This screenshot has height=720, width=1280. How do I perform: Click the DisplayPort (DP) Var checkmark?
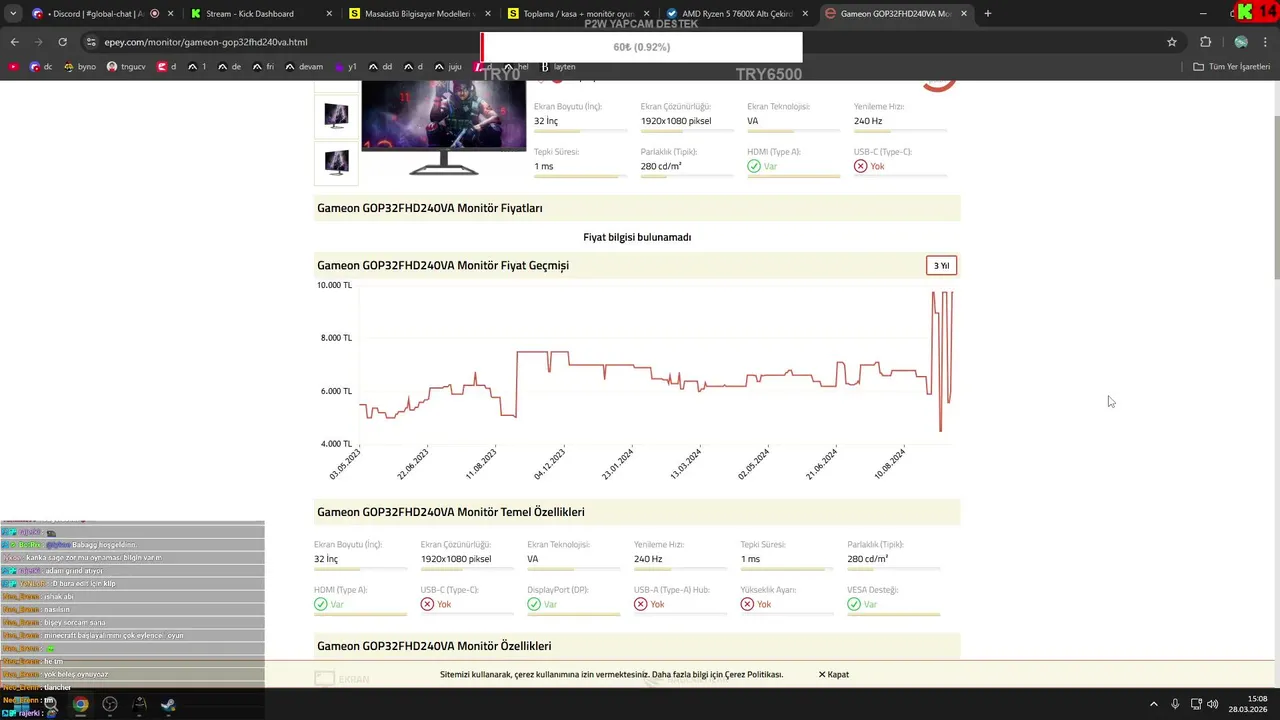point(534,604)
